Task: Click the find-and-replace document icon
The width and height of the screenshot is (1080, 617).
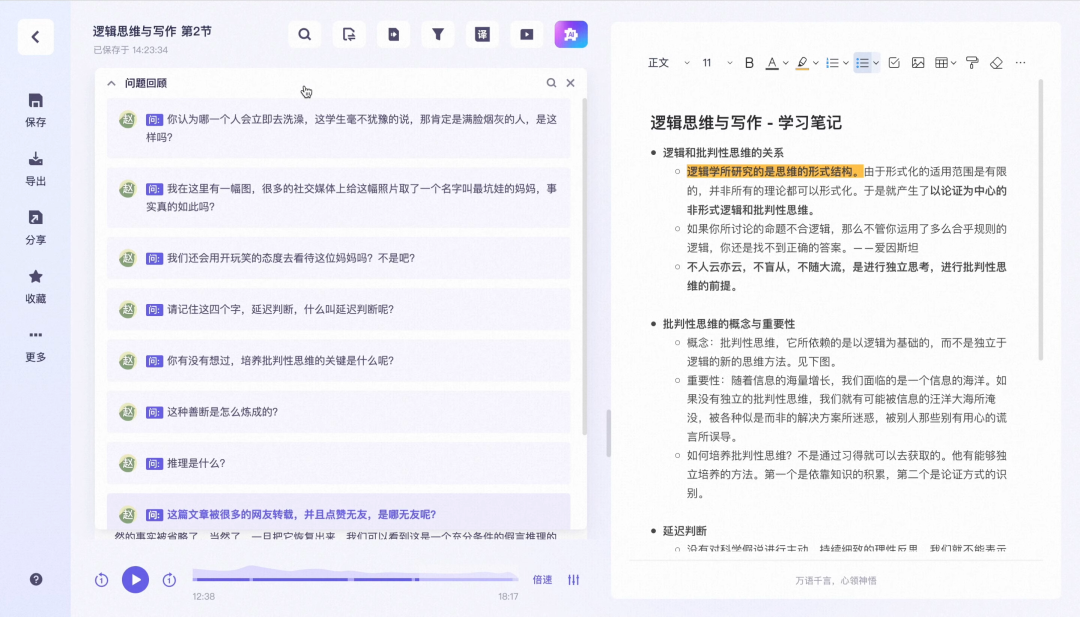Action: (349, 35)
